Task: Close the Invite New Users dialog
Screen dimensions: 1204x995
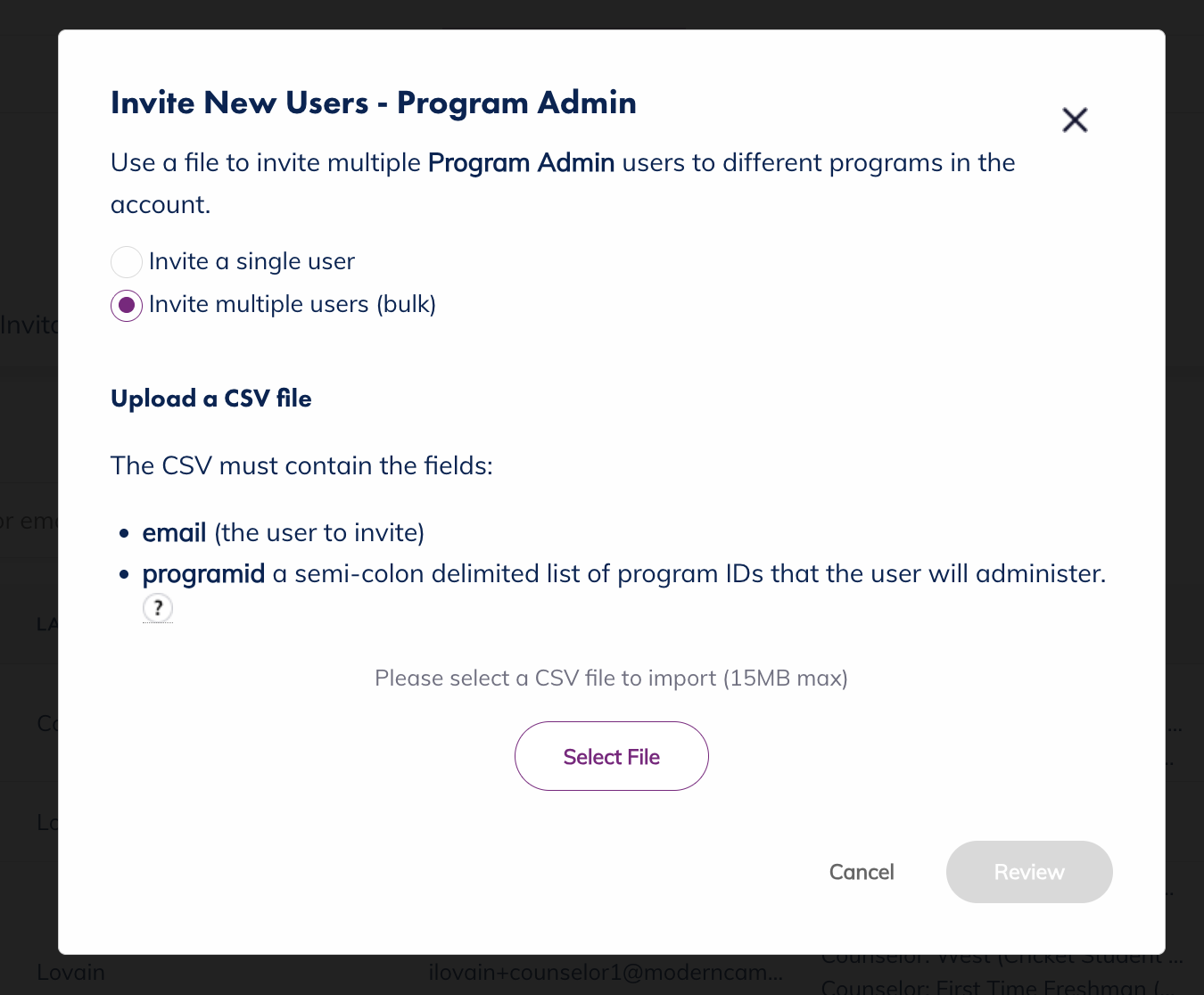Action: (1075, 119)
